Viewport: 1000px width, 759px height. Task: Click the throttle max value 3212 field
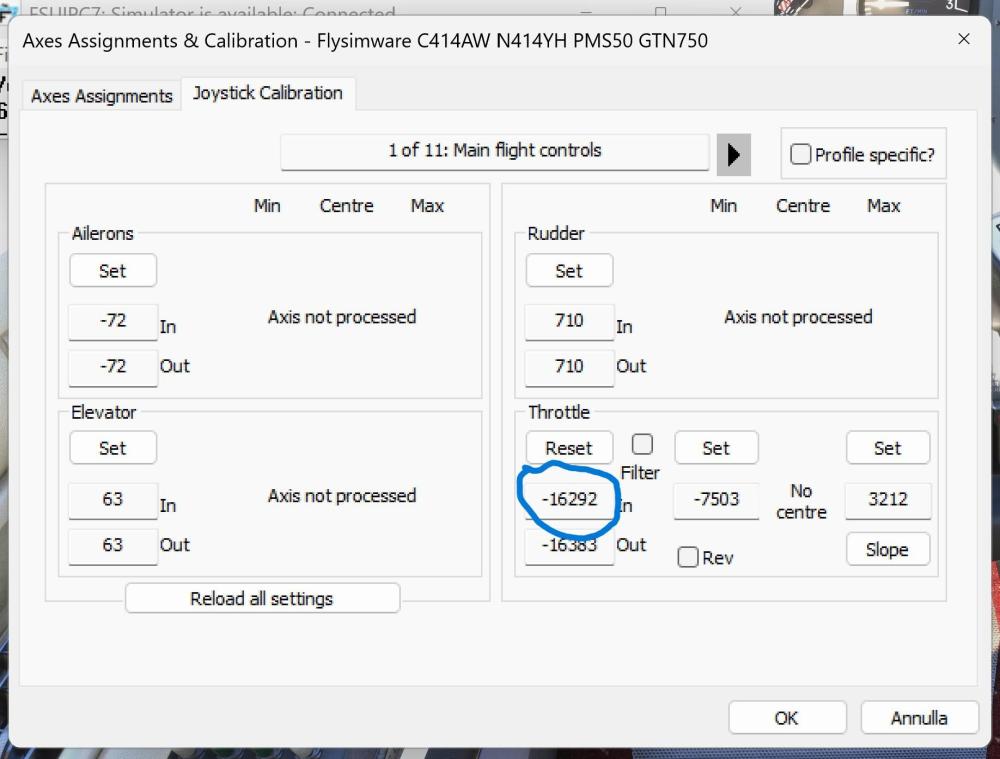point(887,500)
